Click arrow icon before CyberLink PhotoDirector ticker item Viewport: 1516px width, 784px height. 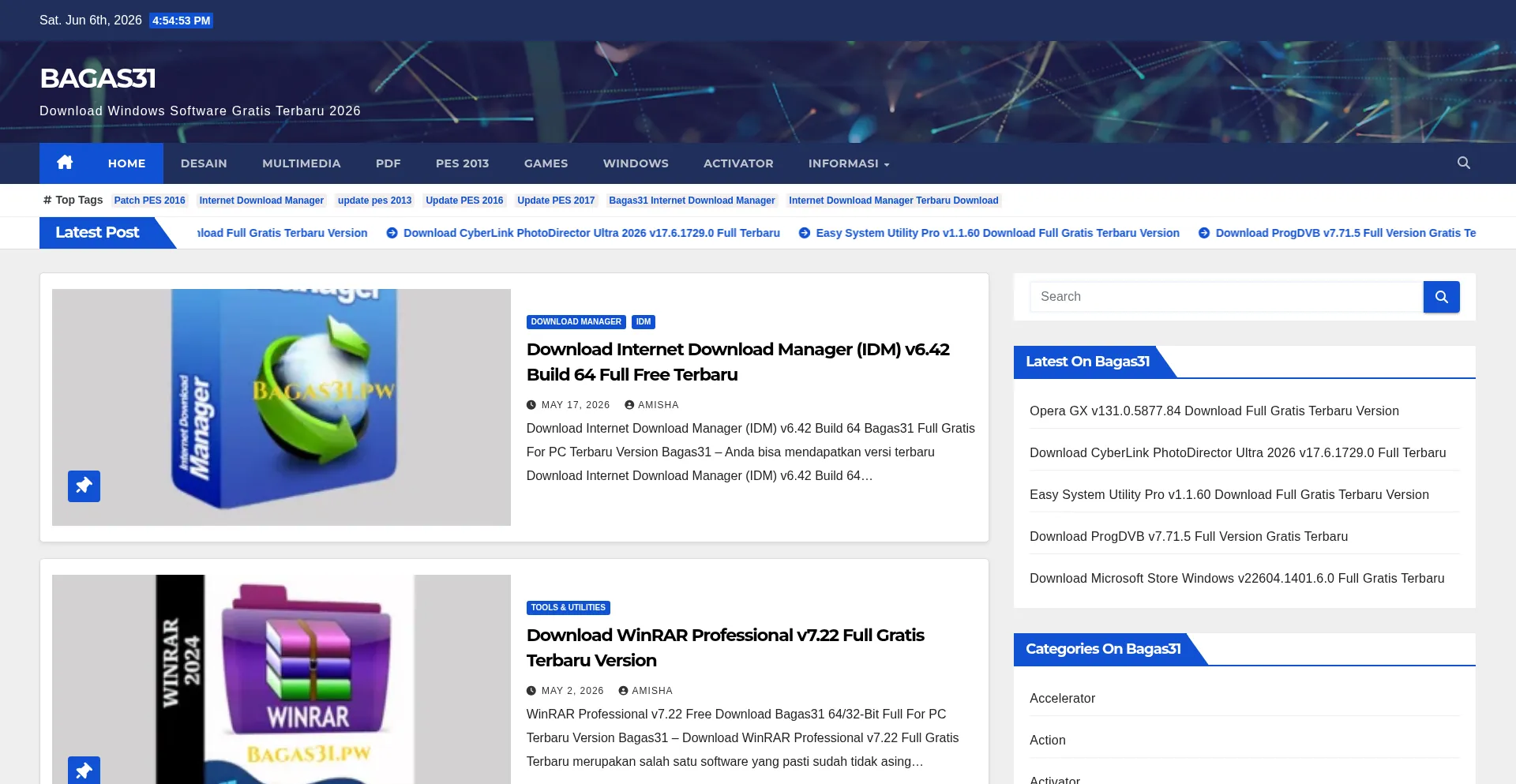tap(392, 233)
